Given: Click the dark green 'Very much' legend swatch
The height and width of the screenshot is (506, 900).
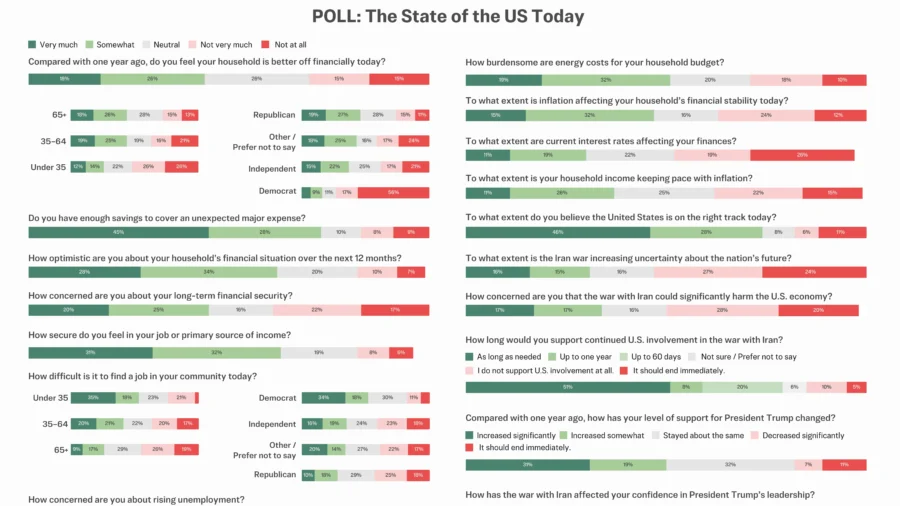Looking at the screenshot, I should [33, 45].
